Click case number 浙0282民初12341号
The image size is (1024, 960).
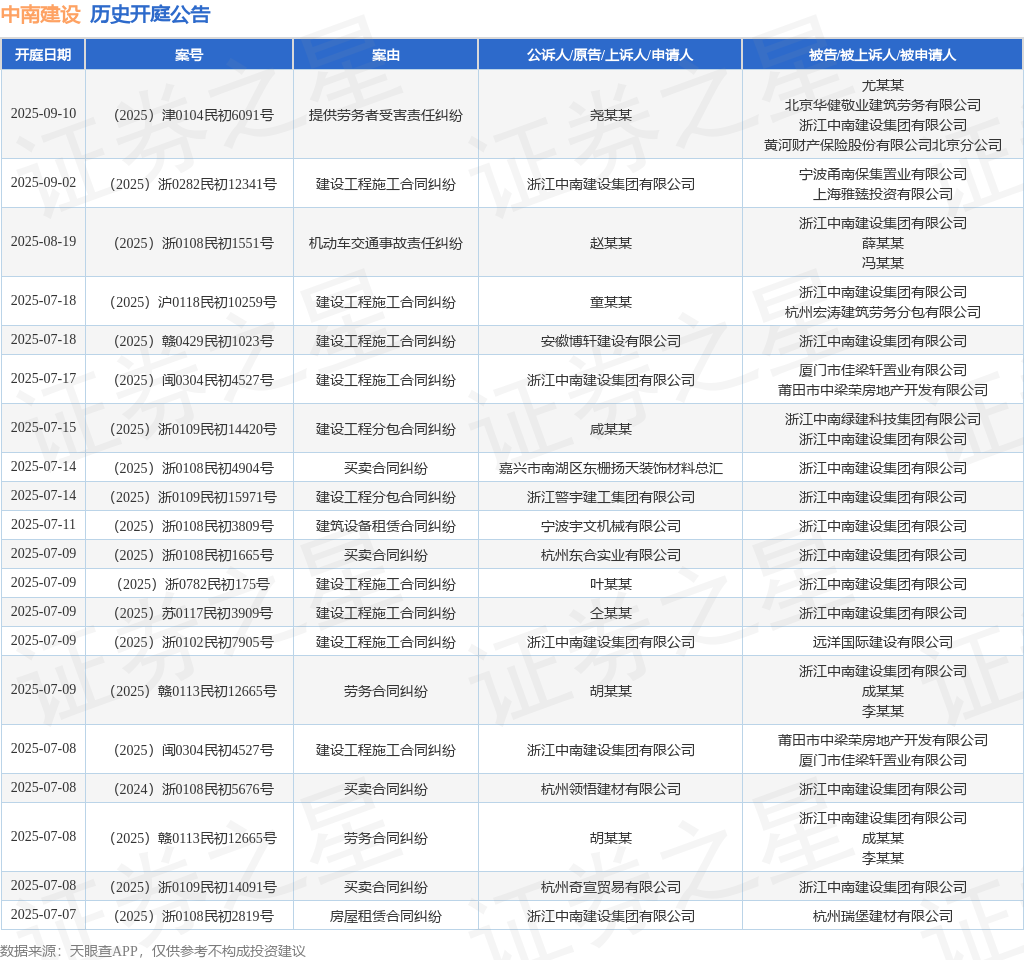click(193, 185)
